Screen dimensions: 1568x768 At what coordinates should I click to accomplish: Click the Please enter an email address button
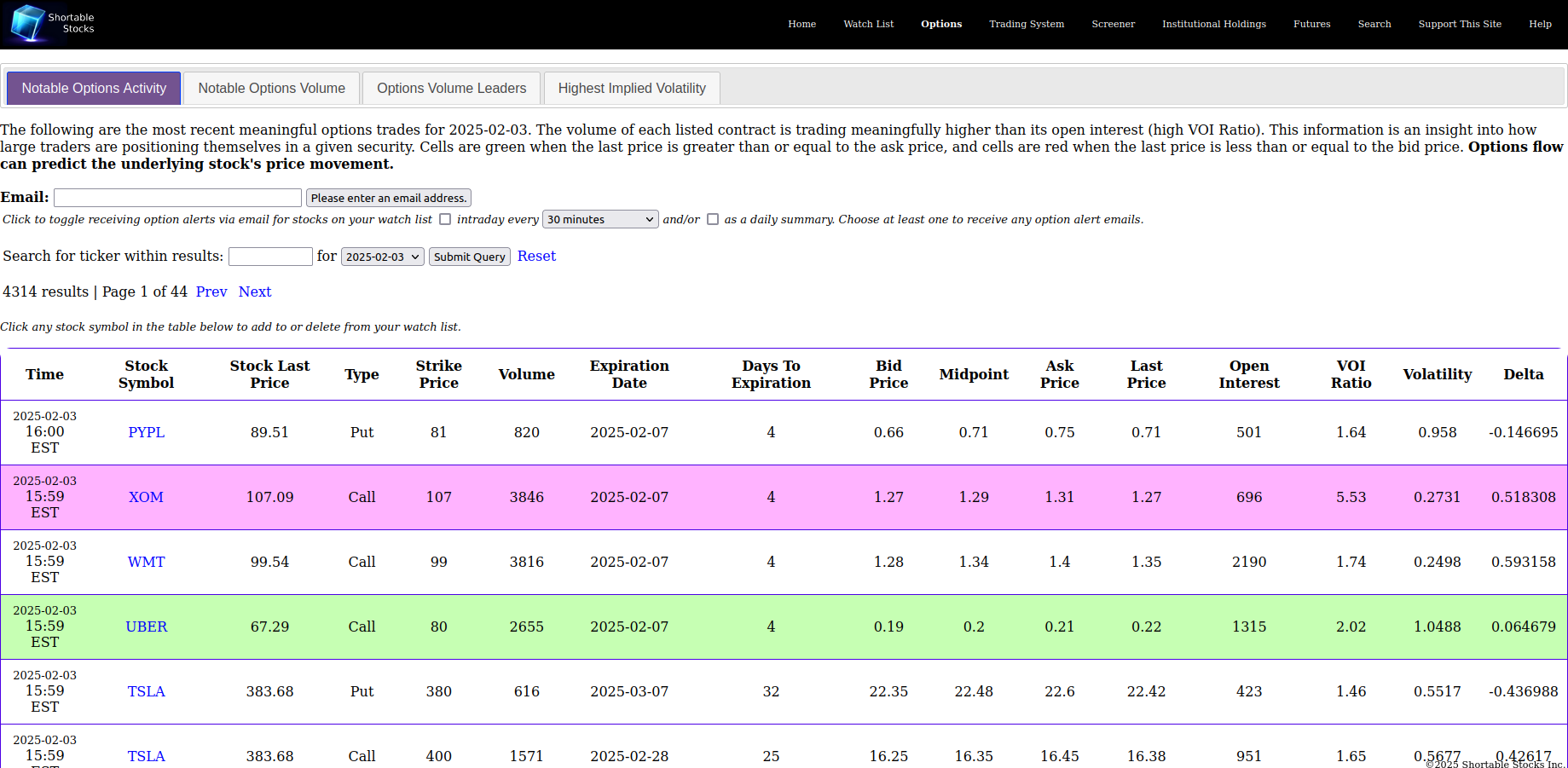[389, 198]
